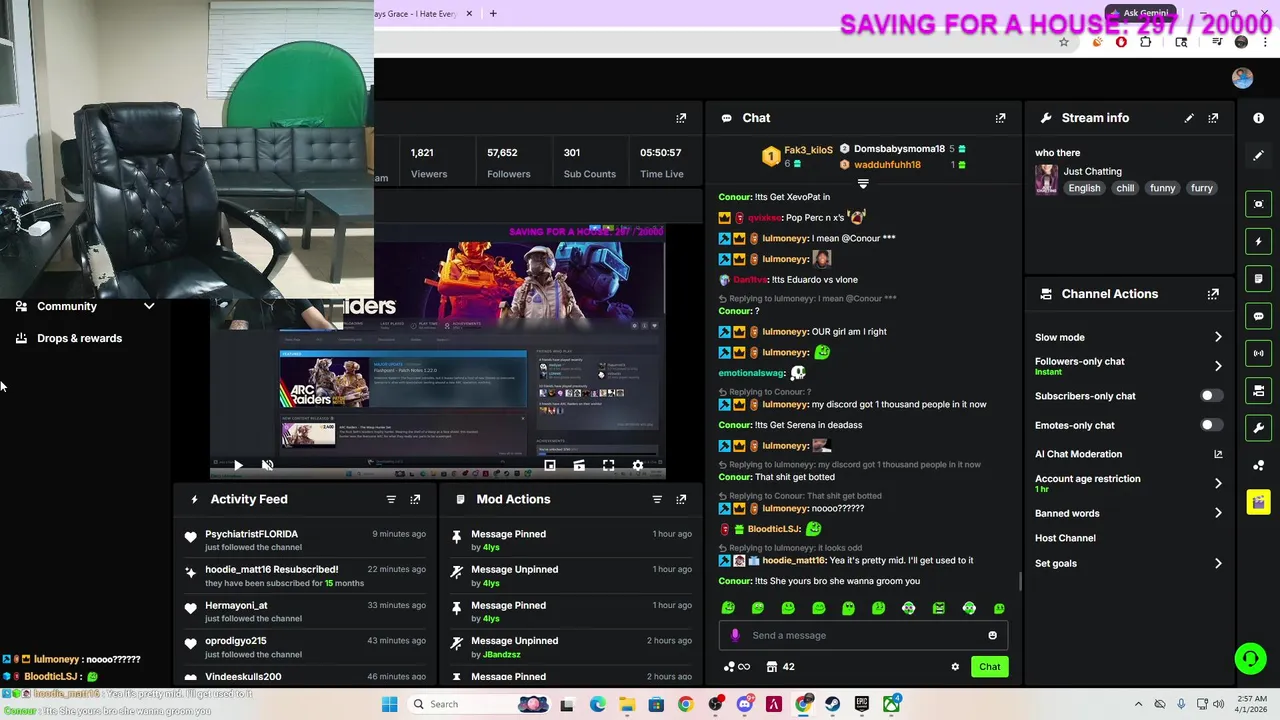
Task: Open Epic Games Launcher from taskbar
Action: tap(862, 704)
